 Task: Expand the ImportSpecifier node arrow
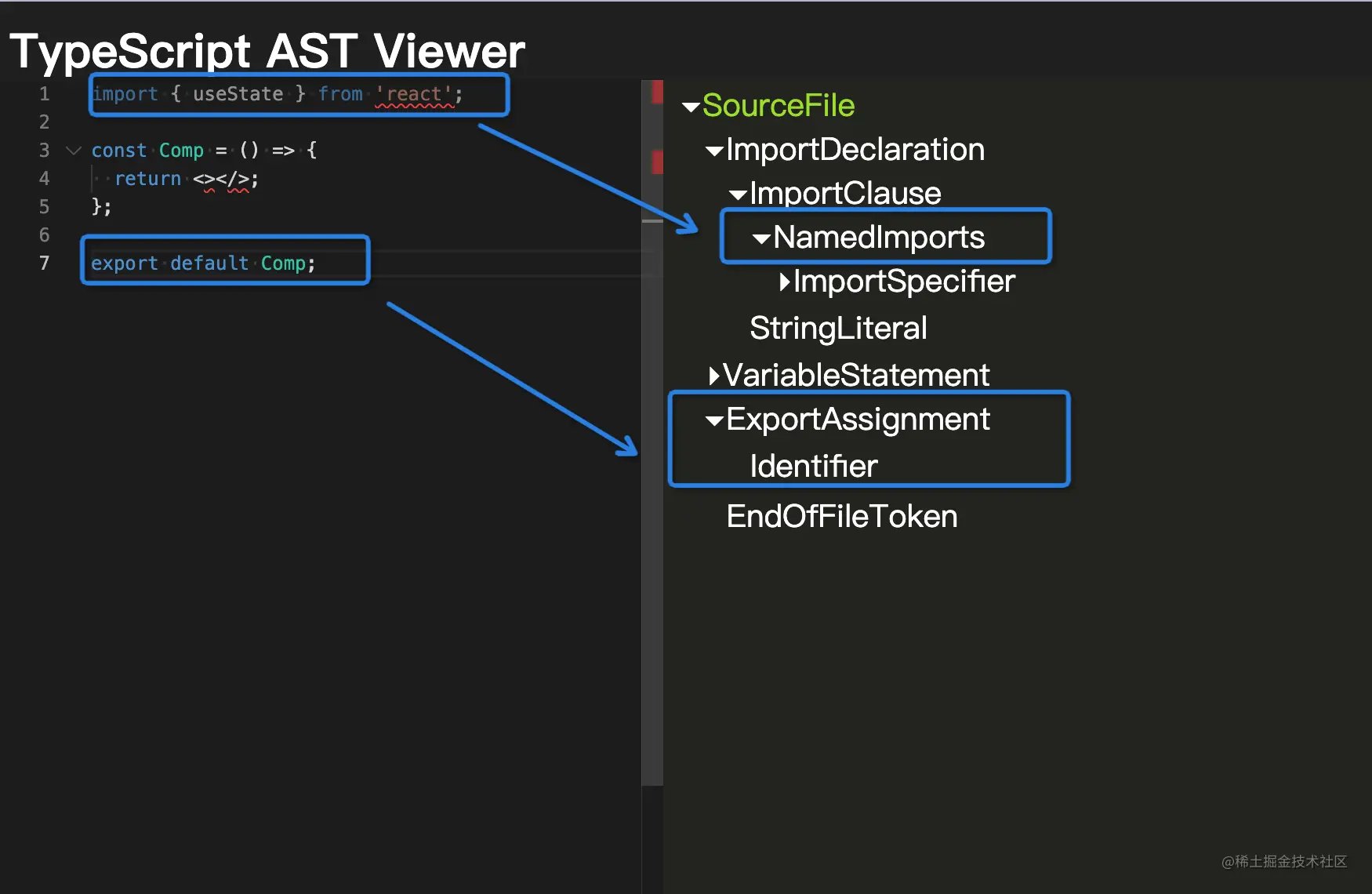[785, 282]
